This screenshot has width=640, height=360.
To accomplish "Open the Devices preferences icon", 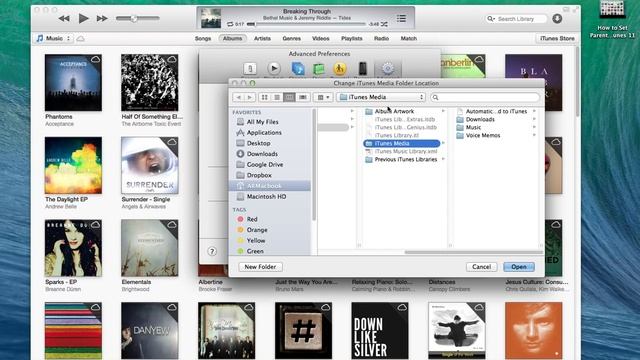I will 362,69.
